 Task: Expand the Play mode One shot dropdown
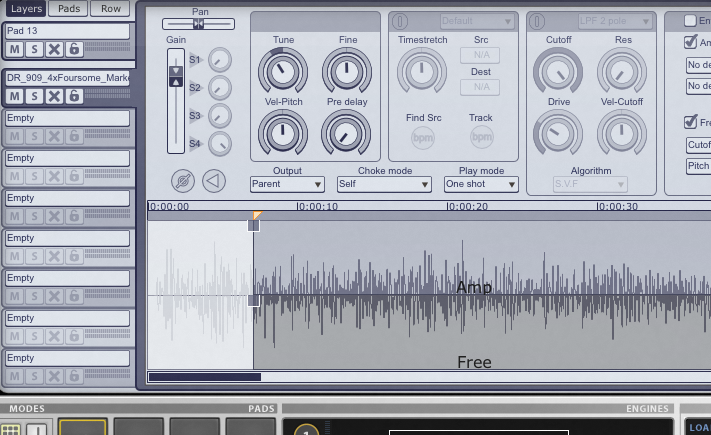point(481,184)
